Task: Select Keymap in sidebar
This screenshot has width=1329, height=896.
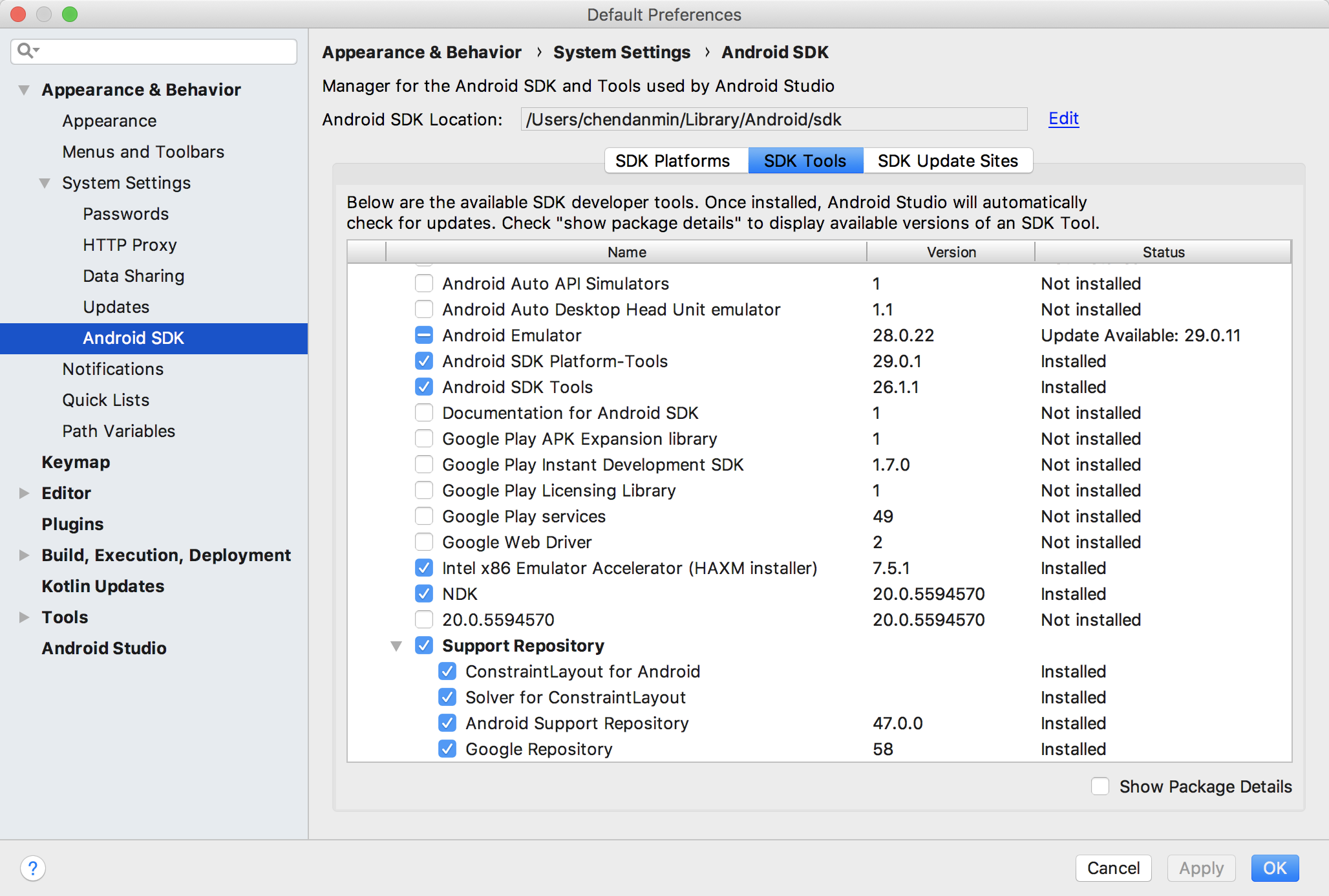Action: coord(76,462)
